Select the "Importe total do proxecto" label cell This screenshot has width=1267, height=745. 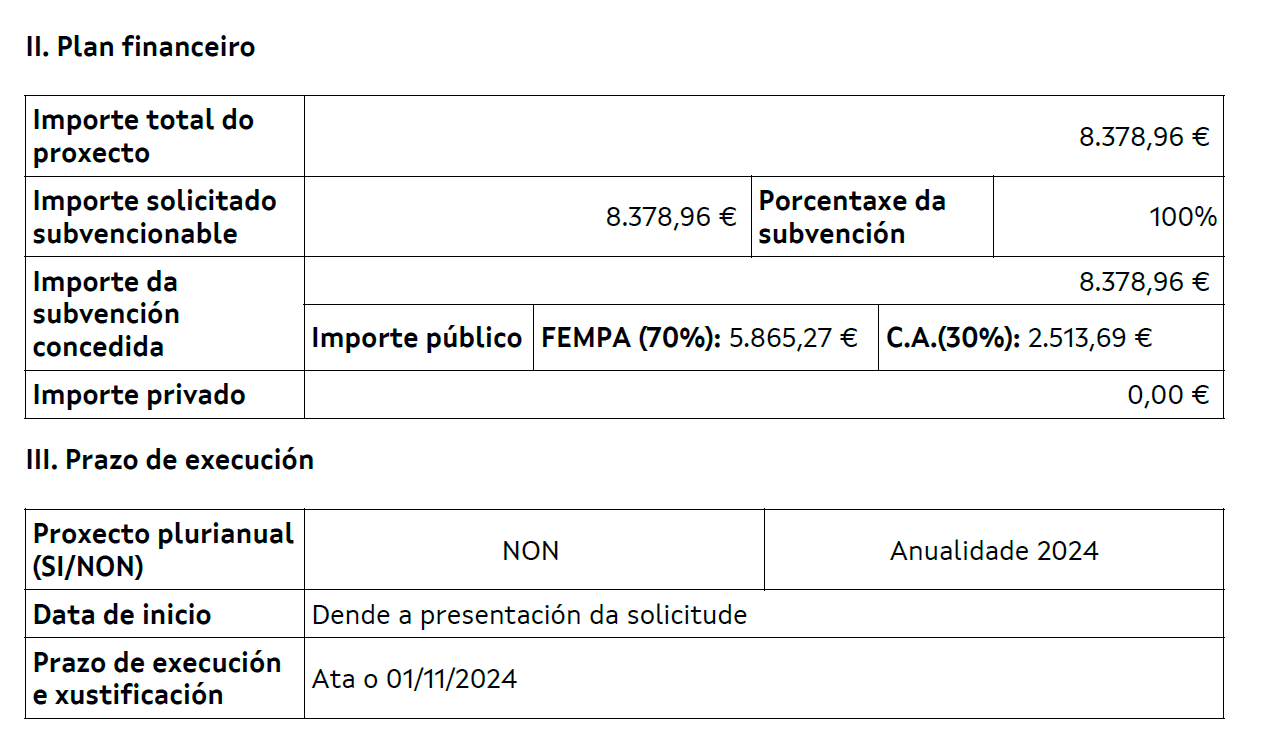tap(144, 136)
